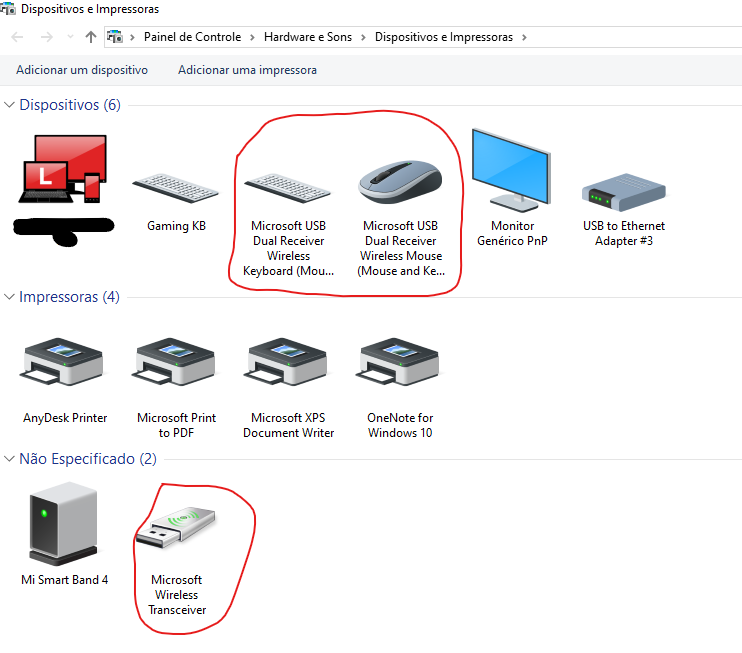The width and height of the screenshot is (742, 653).
Task: Expand chevron before Painel de Controle breadcrumb
Action: [x=132, y=37]
